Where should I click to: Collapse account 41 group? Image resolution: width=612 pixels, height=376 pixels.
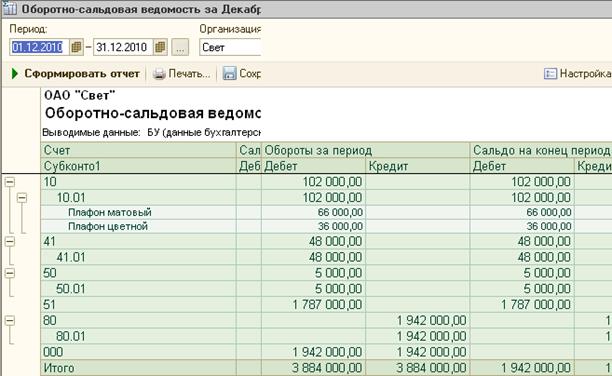coord(10,242)
